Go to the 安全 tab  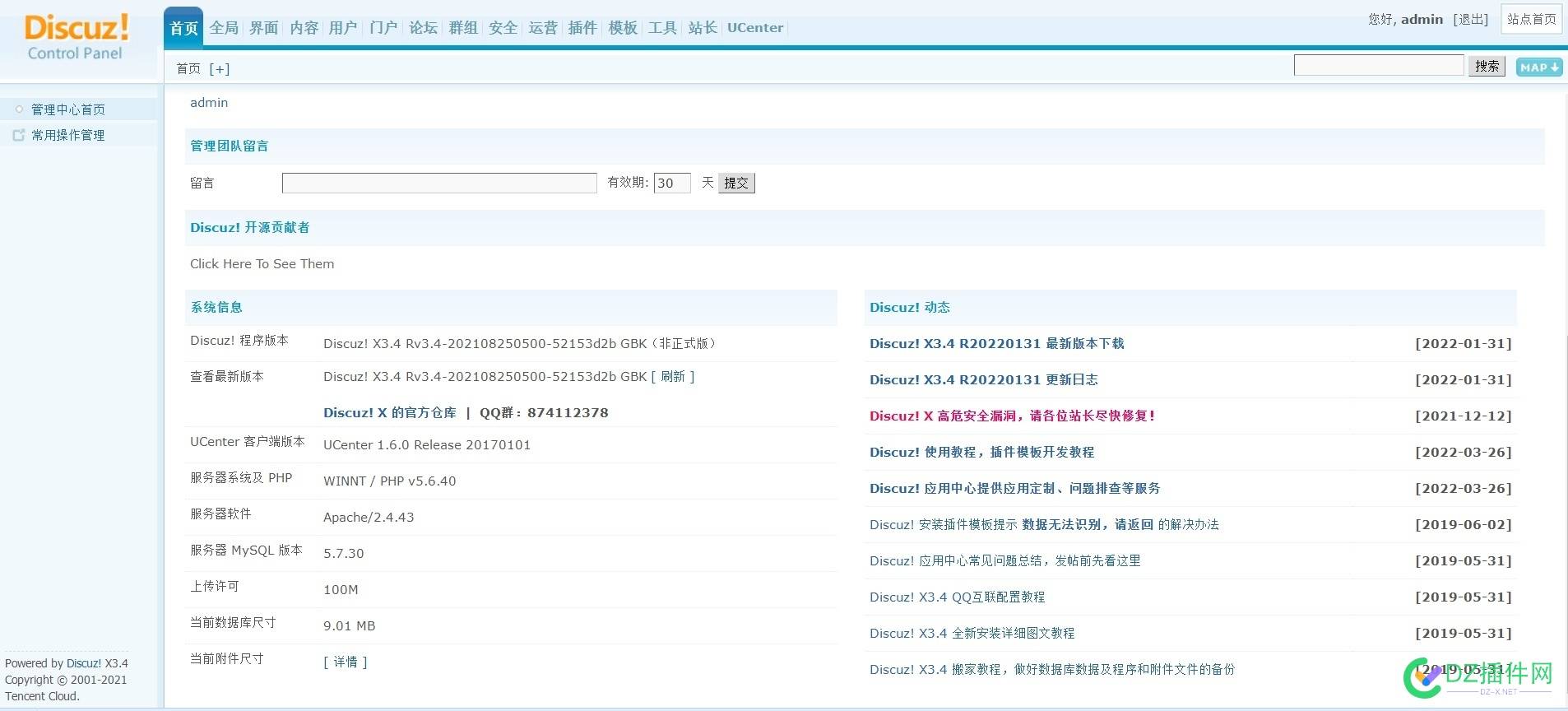click(x=503, y=28)
